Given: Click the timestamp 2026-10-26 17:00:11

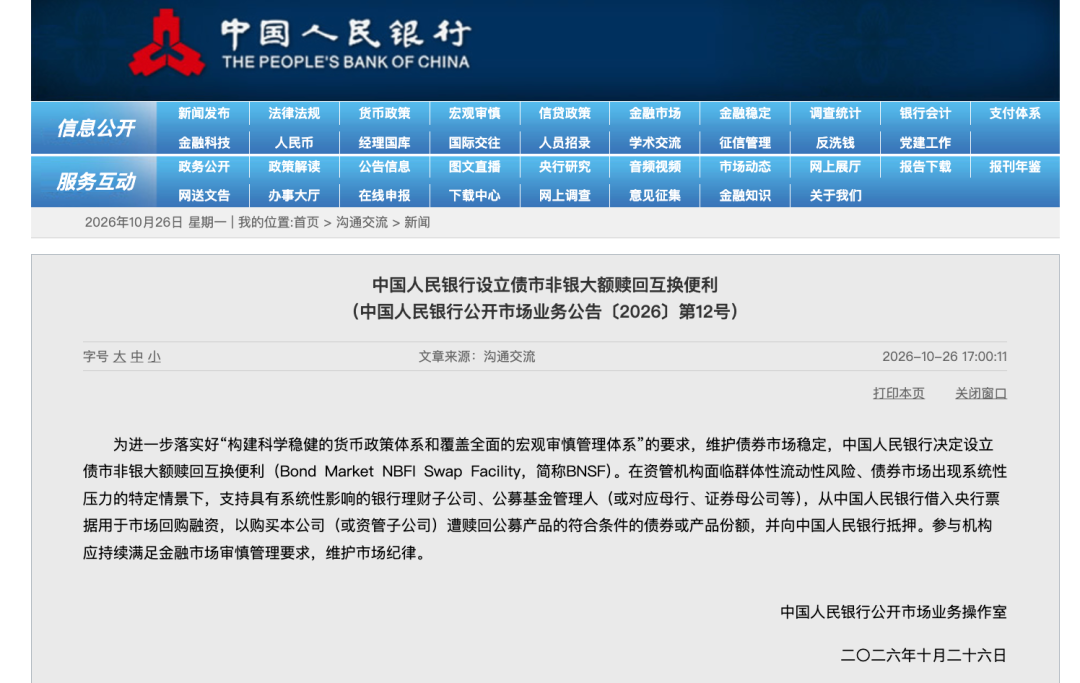Looking at the screenshot, I should 944,357.
